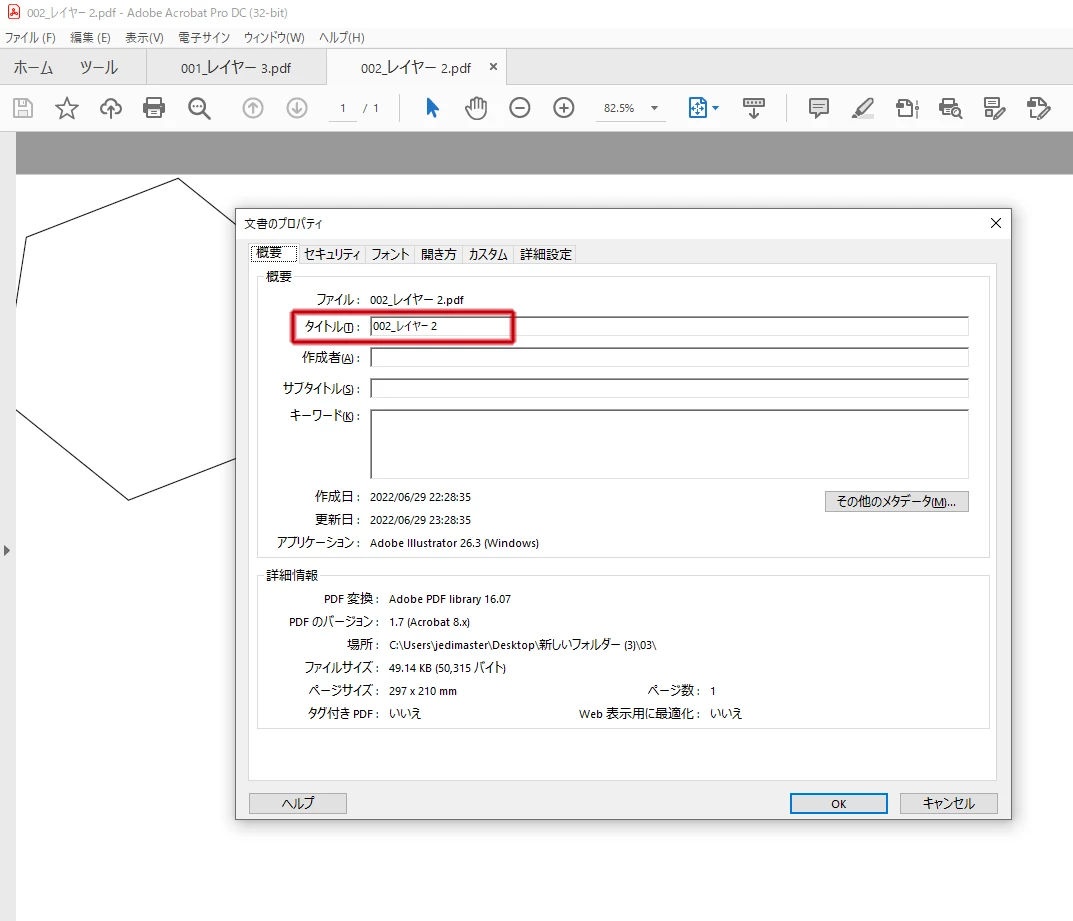
Task: Click the Adobe PDF library 16.07 value
Action: point(450,599)
